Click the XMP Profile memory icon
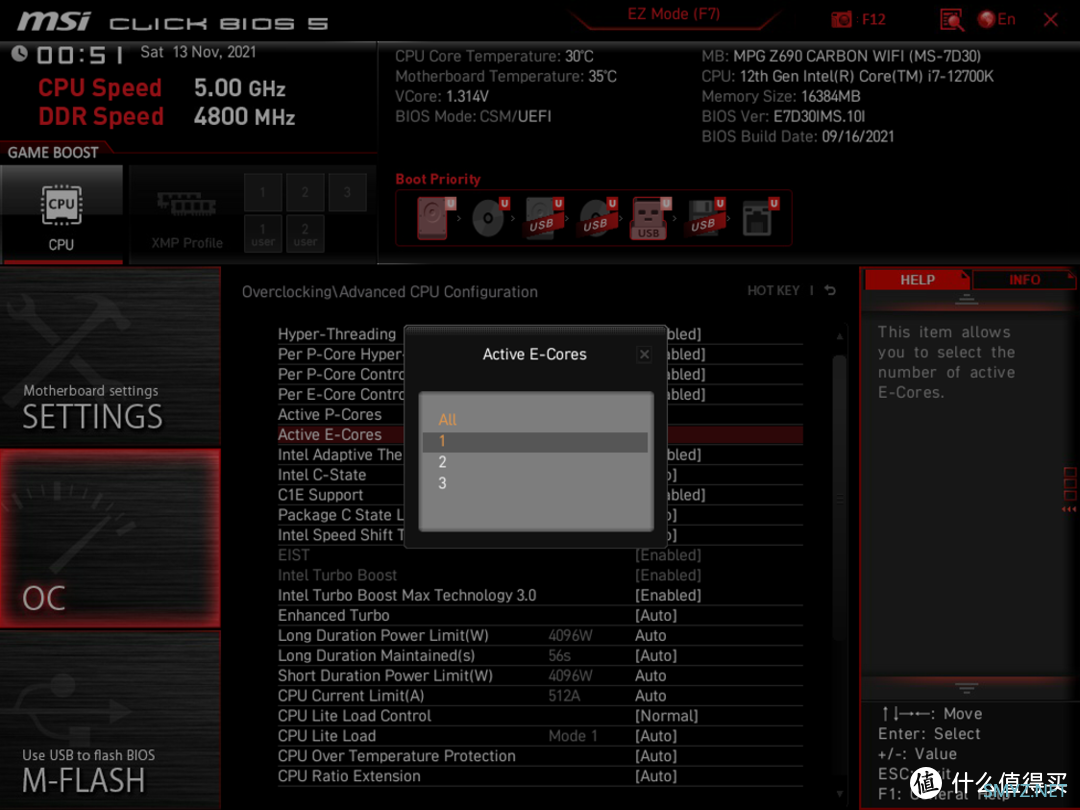 [187, 205]
